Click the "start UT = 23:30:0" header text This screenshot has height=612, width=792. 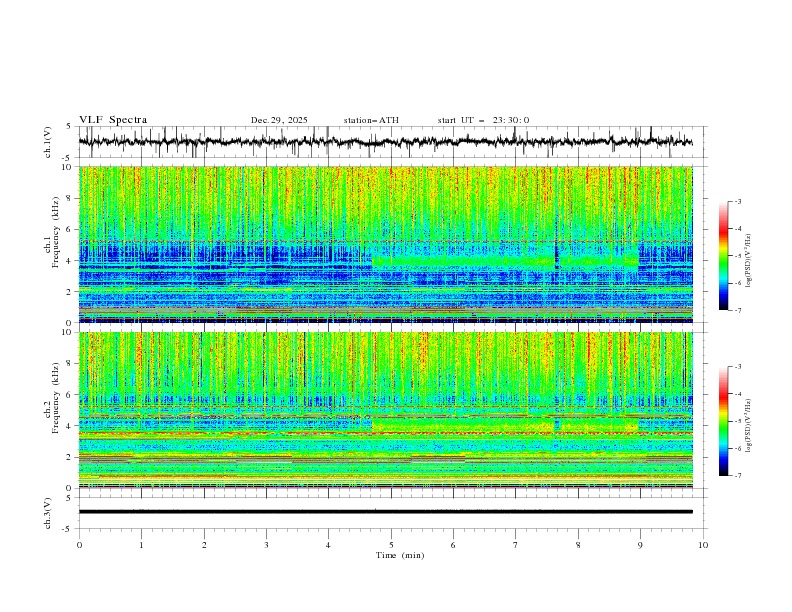tap(483, 120)
